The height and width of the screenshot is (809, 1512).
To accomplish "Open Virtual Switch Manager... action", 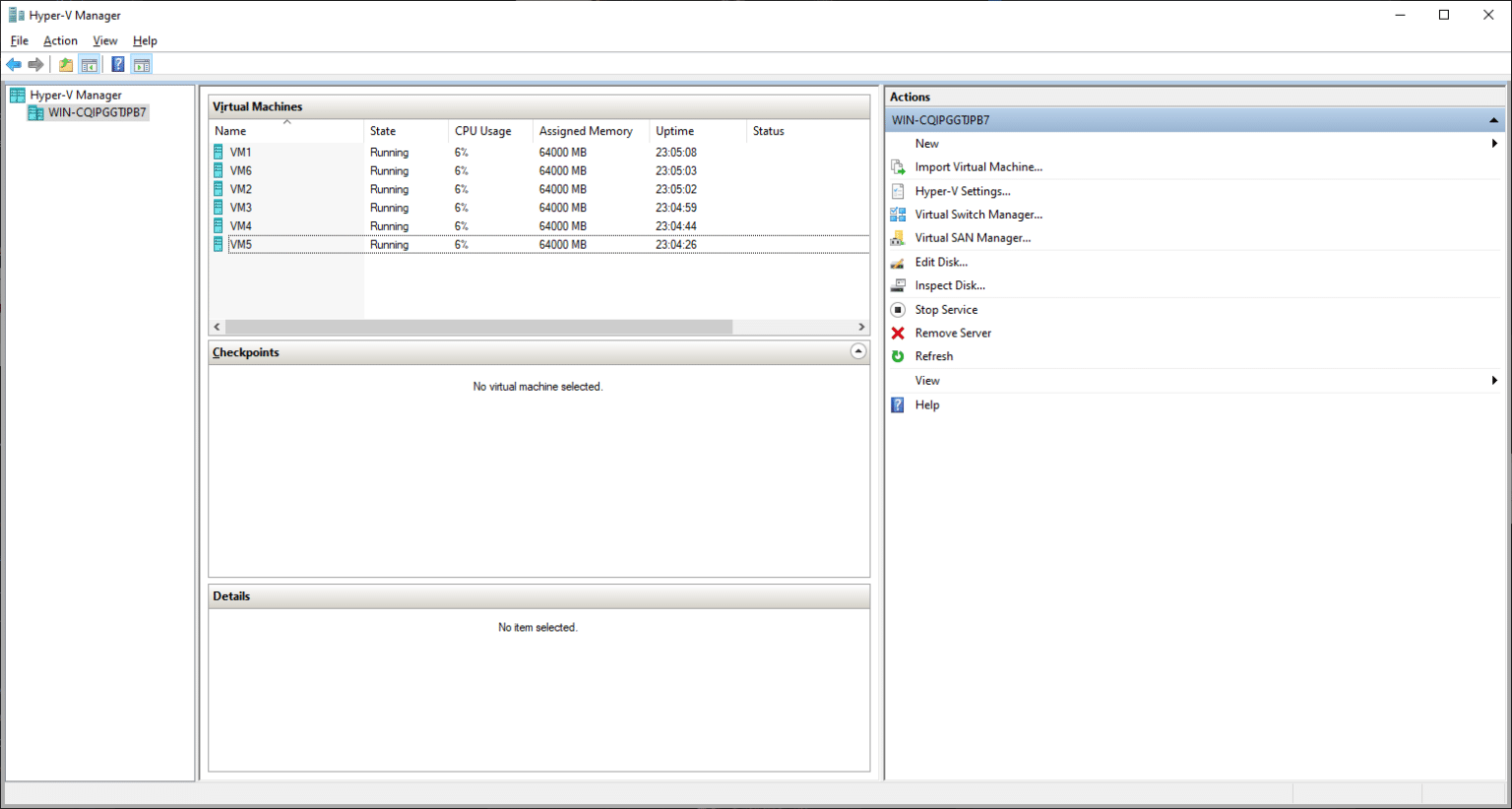I will (978, 215).
